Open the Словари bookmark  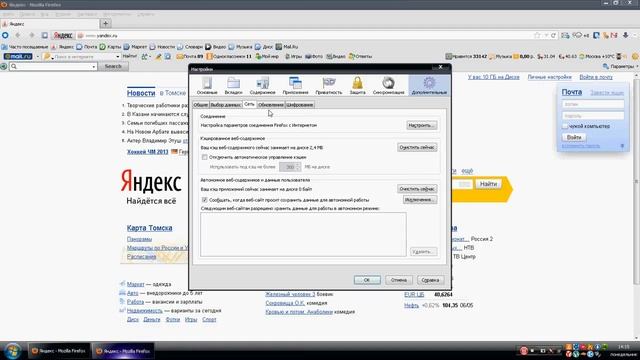pos(191,47)
